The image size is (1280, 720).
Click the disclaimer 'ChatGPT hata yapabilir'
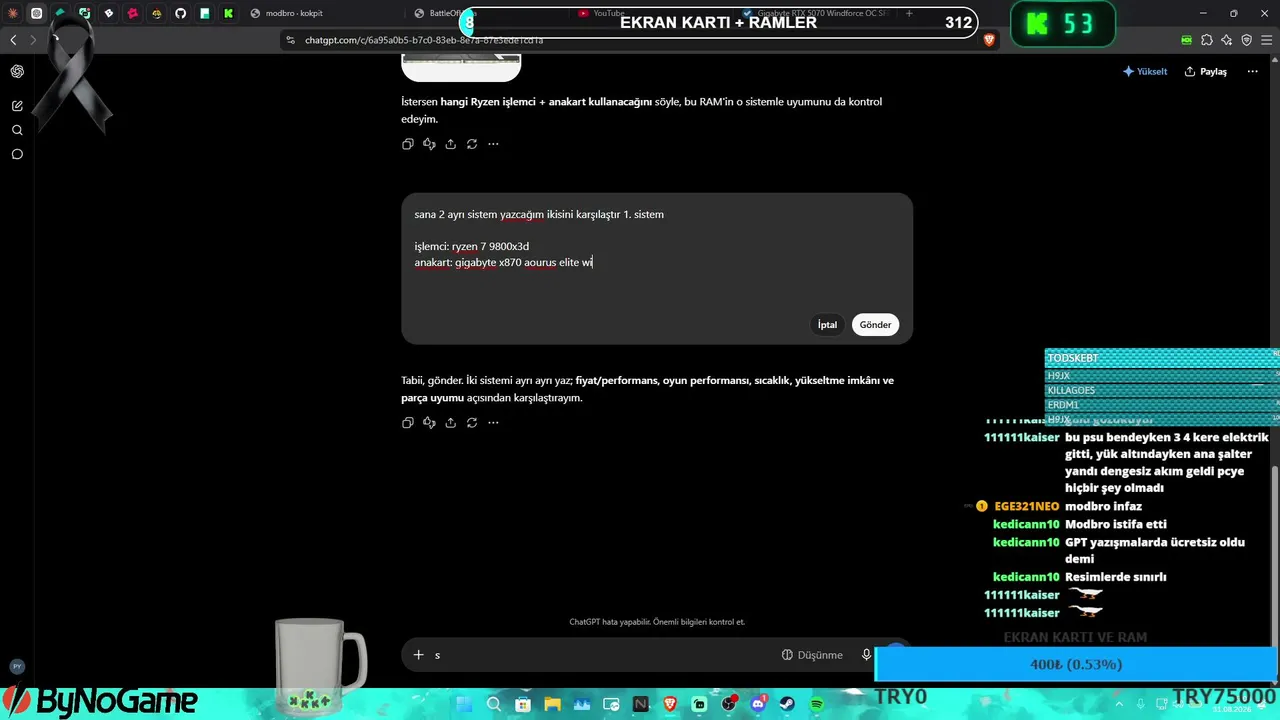tap(657, 622)
